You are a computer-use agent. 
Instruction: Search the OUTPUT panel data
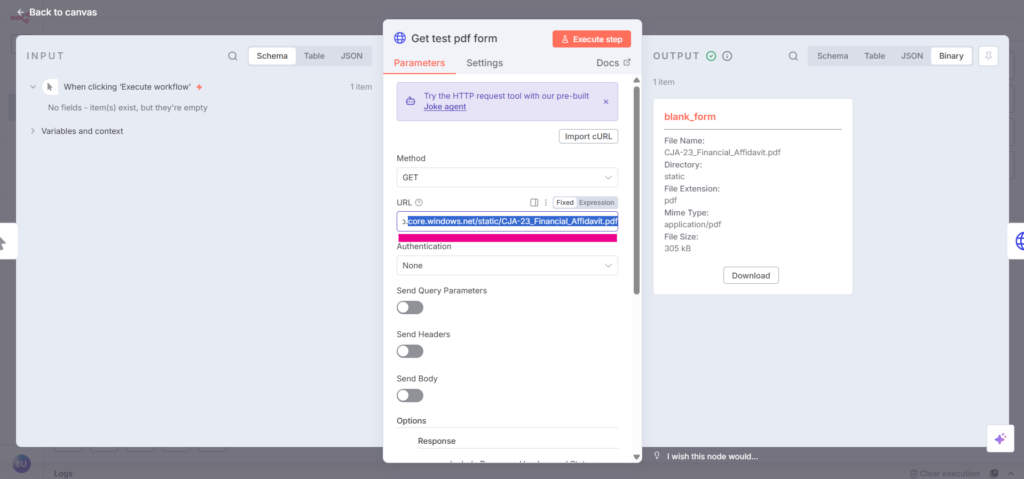point(793,56)
